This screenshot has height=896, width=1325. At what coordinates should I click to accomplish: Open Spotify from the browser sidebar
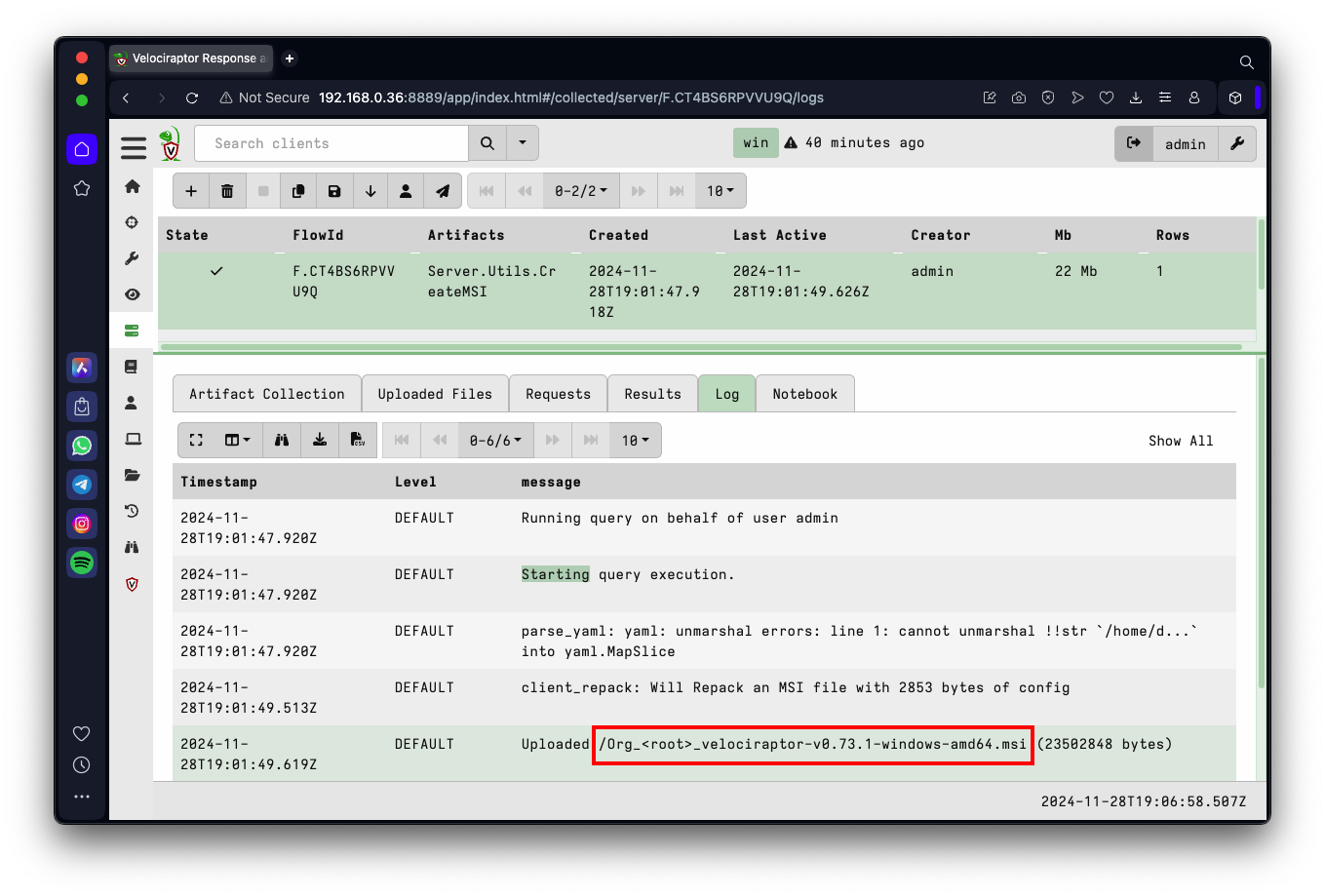pyautogui.click(x=82, y=562)
